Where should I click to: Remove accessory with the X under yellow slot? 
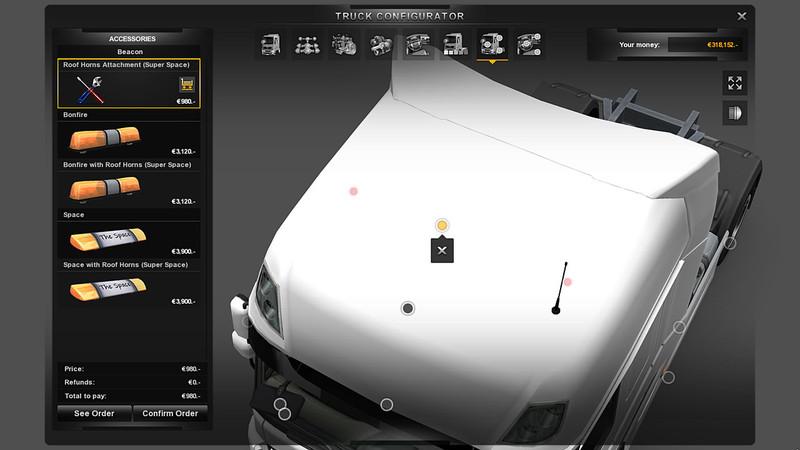[442, 250]
